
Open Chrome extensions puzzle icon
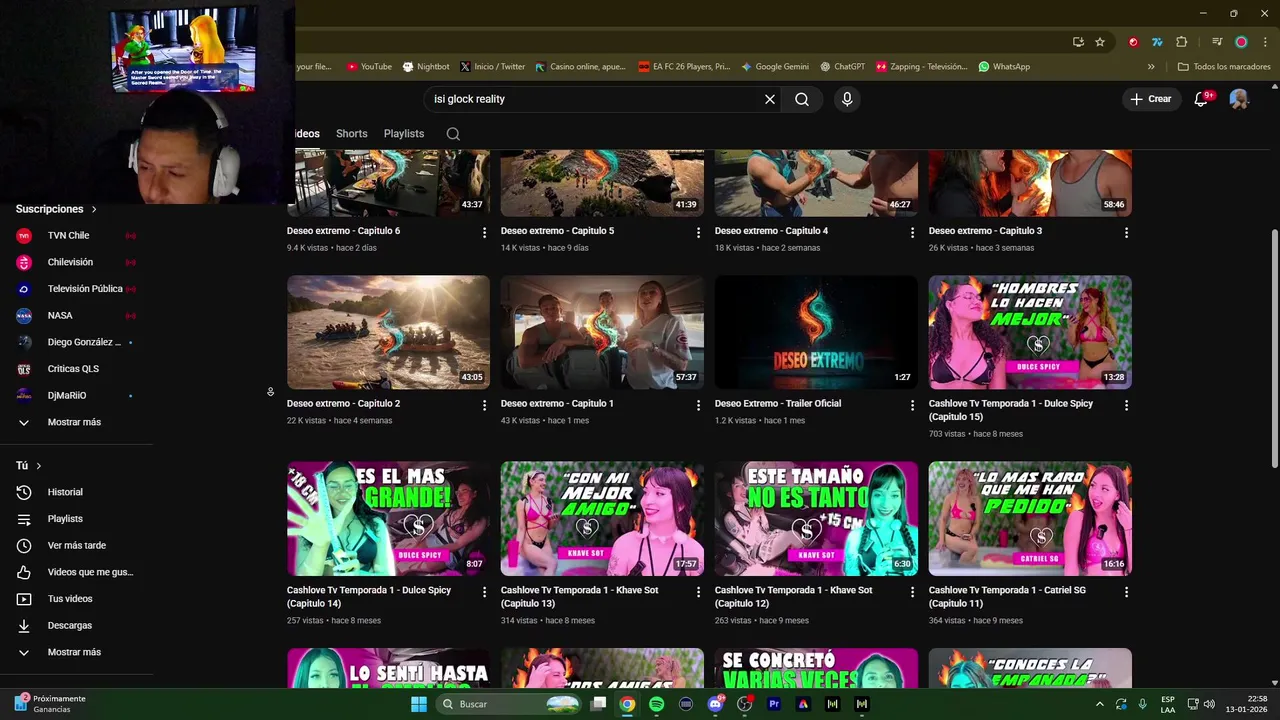click(1182, 42)
